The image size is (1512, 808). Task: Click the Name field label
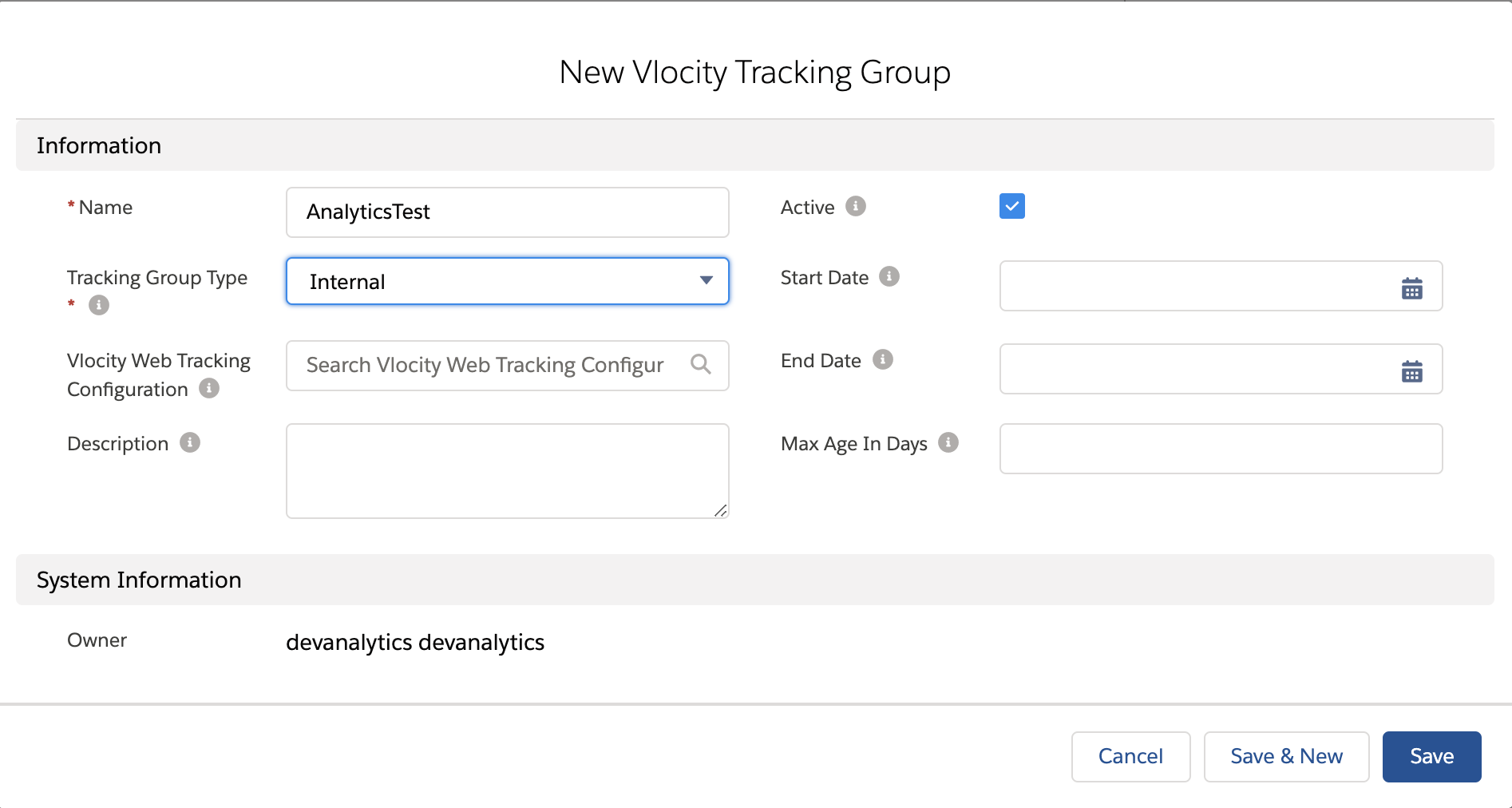105,208
